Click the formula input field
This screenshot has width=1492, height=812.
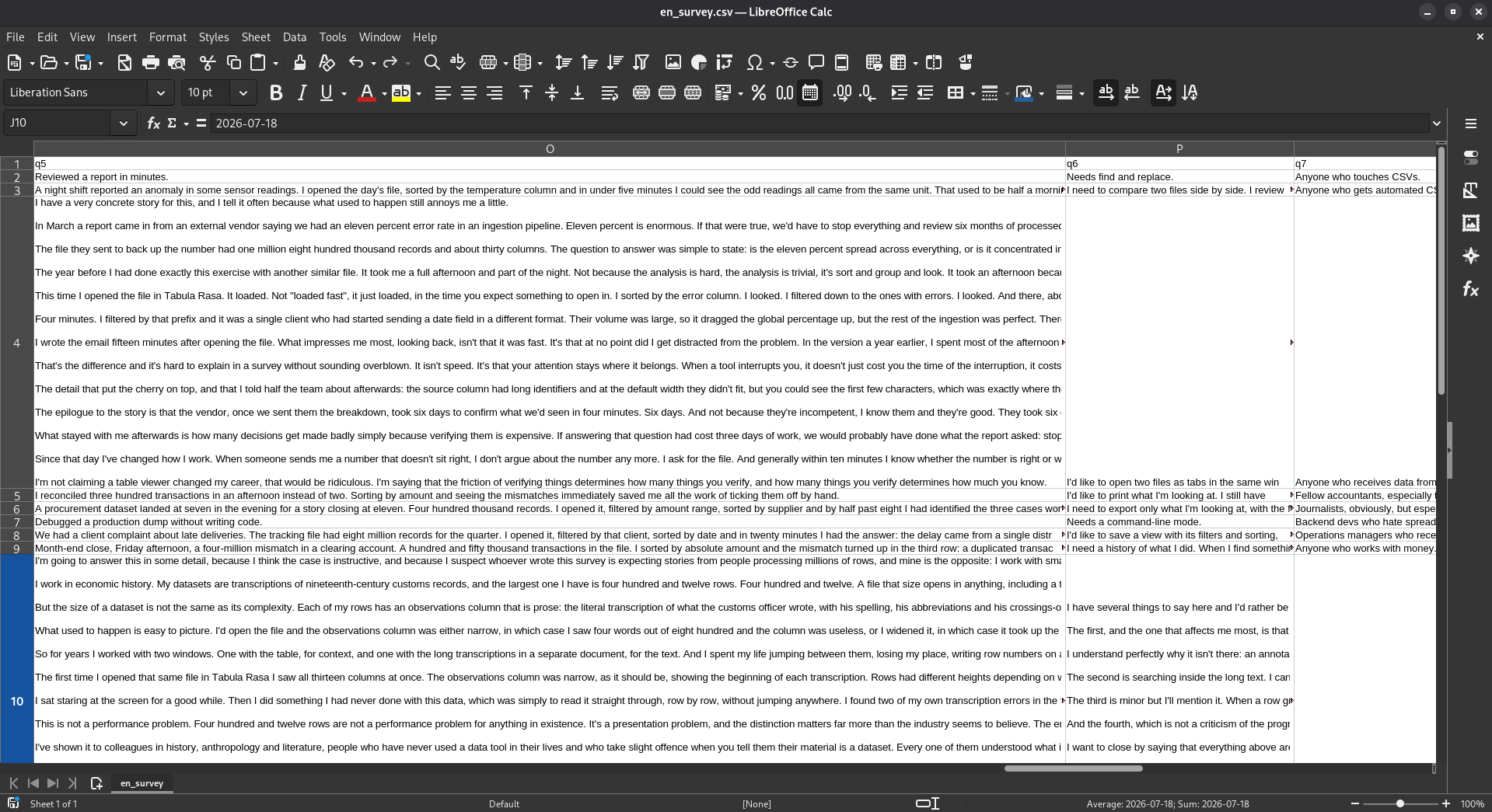(819, 123)
